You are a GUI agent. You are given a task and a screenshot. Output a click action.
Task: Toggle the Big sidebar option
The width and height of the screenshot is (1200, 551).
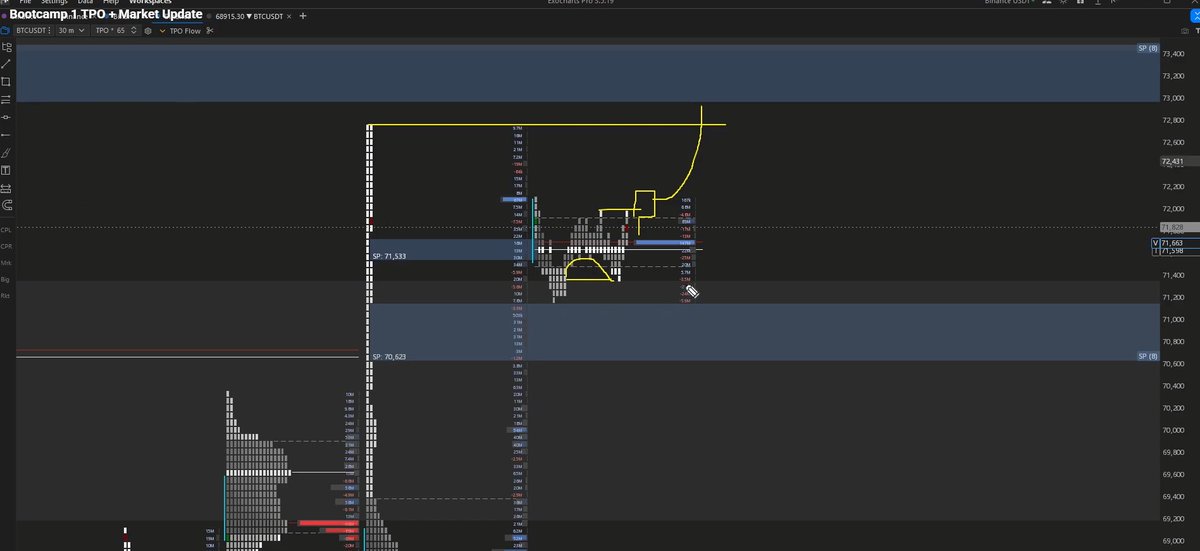(6, 279)
